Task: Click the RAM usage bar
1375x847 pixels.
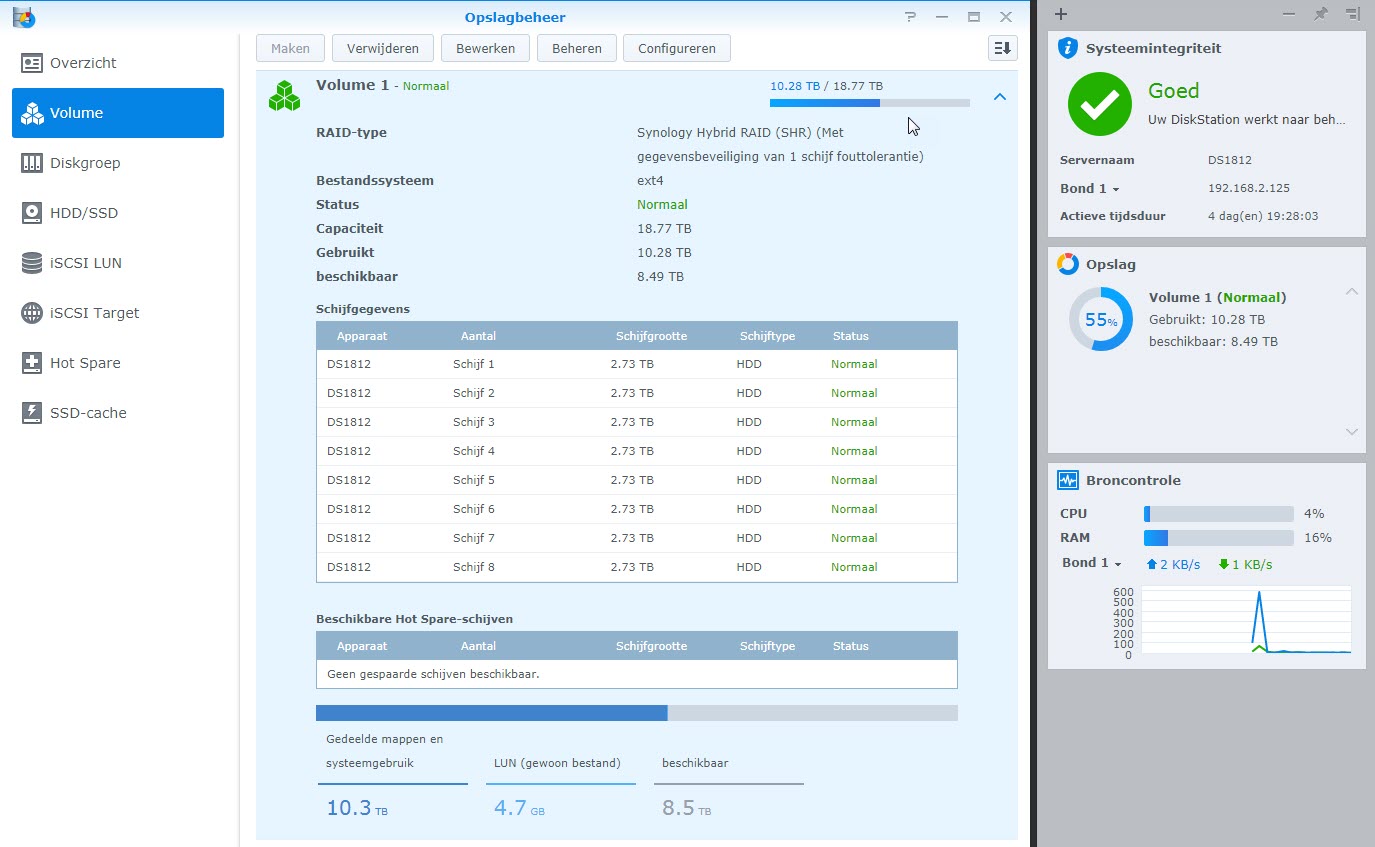Action: (1219, 538)
